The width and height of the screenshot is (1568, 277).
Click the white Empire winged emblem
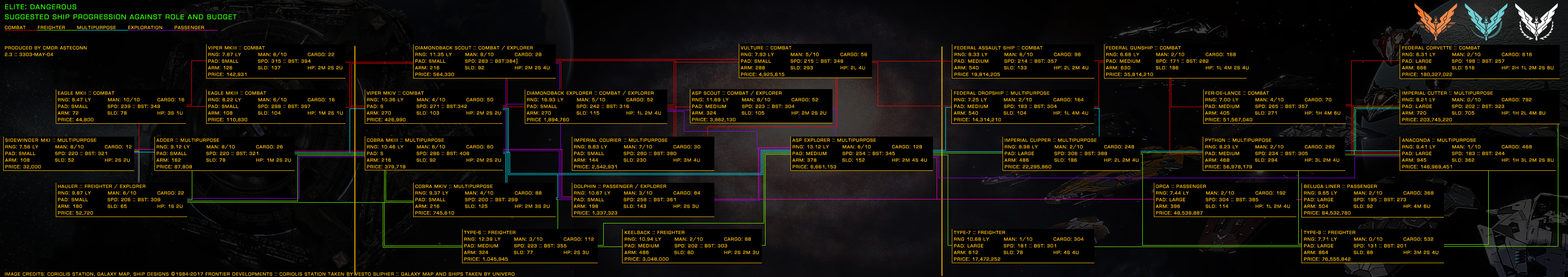click(1535, 21)
